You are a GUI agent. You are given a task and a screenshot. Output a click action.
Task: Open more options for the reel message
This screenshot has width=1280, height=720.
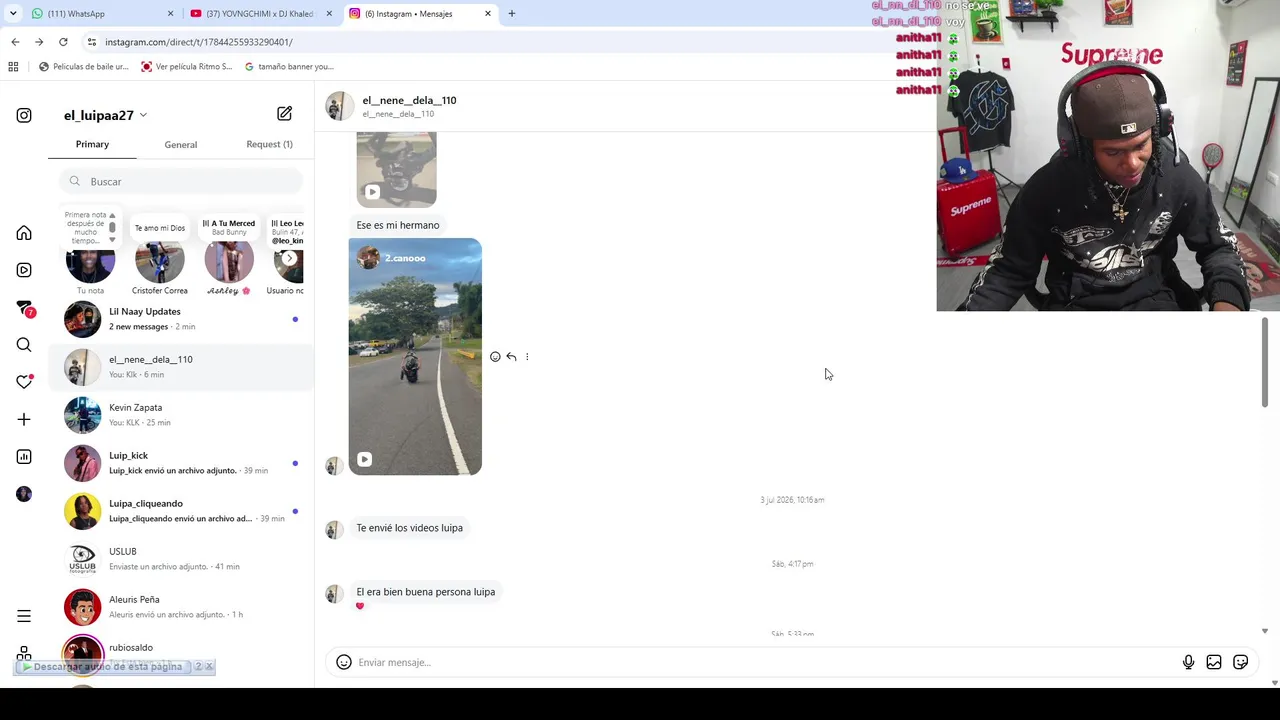tap(527, 357)
